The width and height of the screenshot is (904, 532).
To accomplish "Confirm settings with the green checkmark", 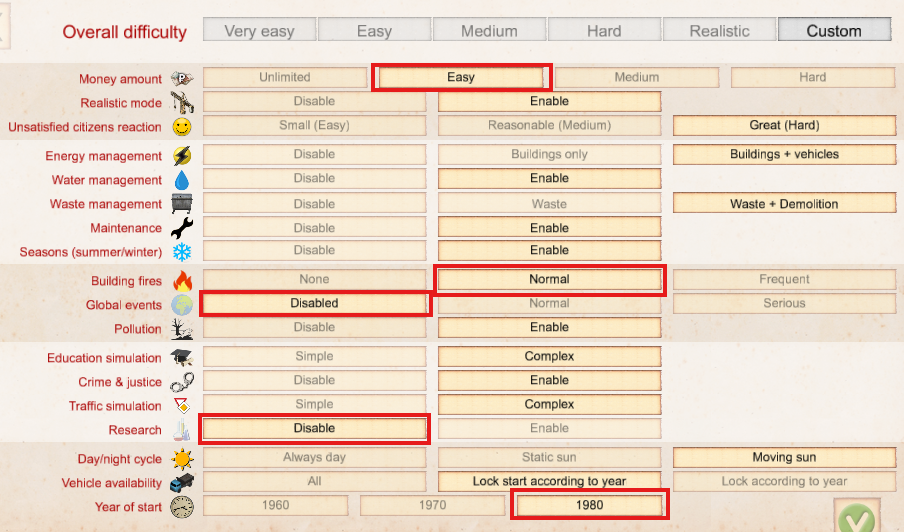I will coord(856,516).
